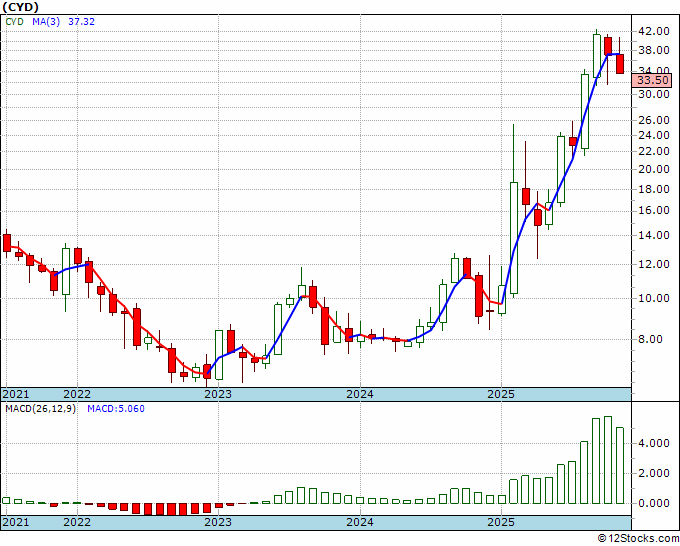Screen dimensions: 680x546
Task: Click the 10.00 price axis label
Action: coord(654,298)
